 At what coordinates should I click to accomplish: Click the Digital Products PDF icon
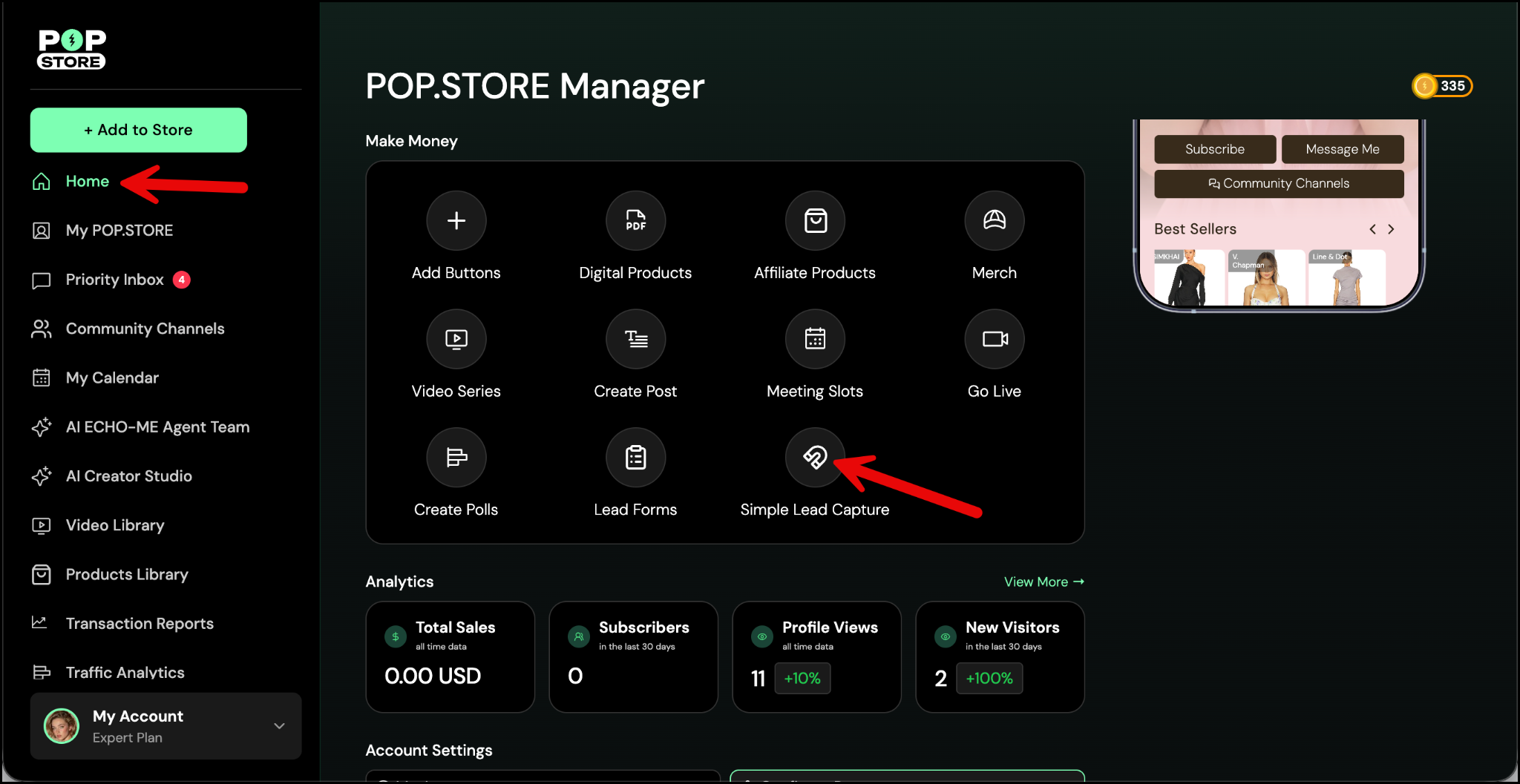coord(635,220)
